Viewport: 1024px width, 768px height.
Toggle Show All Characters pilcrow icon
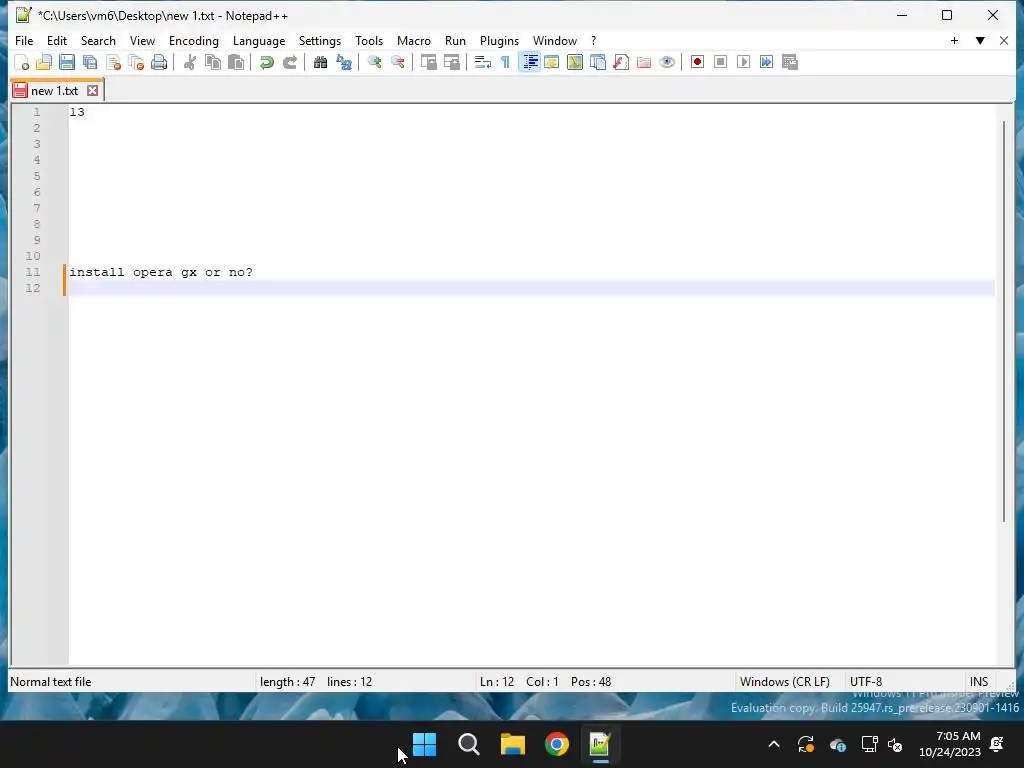[x=505, y=62]
